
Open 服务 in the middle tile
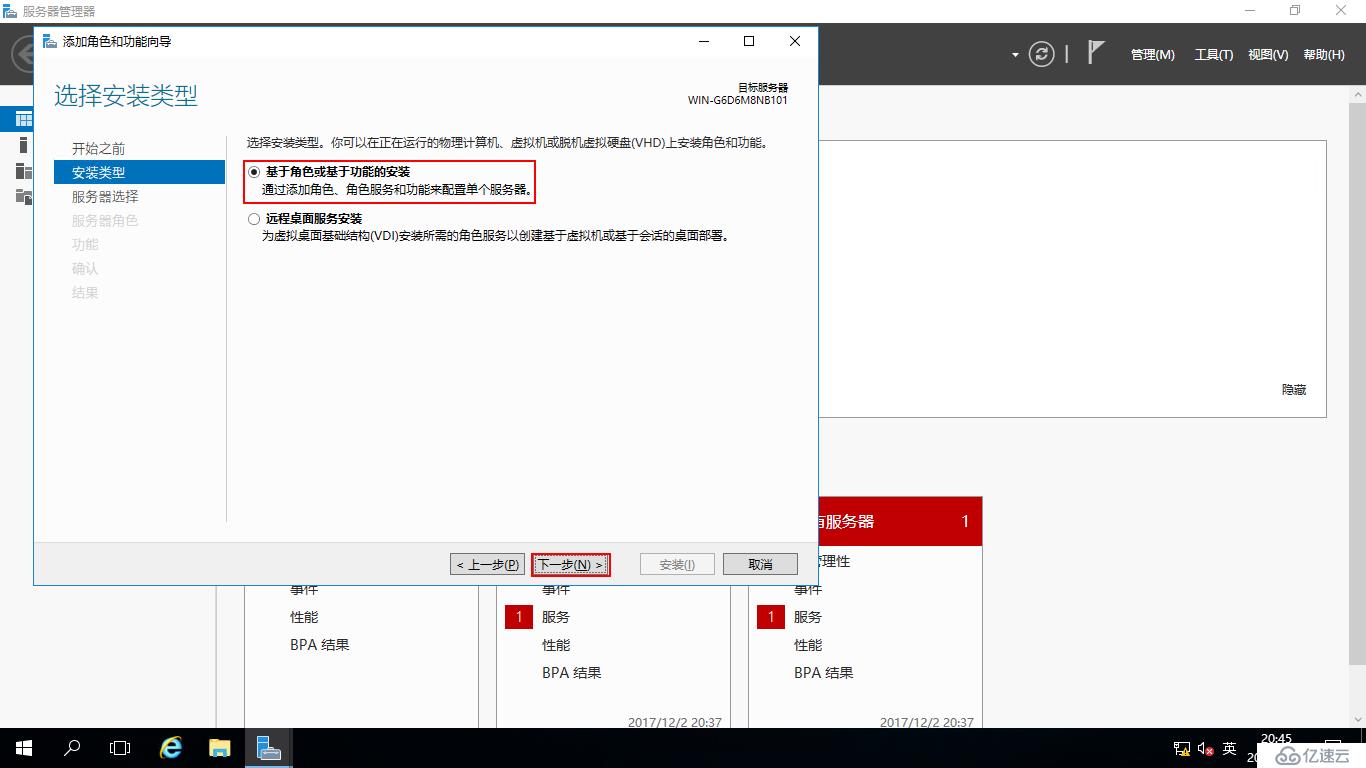[x=556, y=617]
